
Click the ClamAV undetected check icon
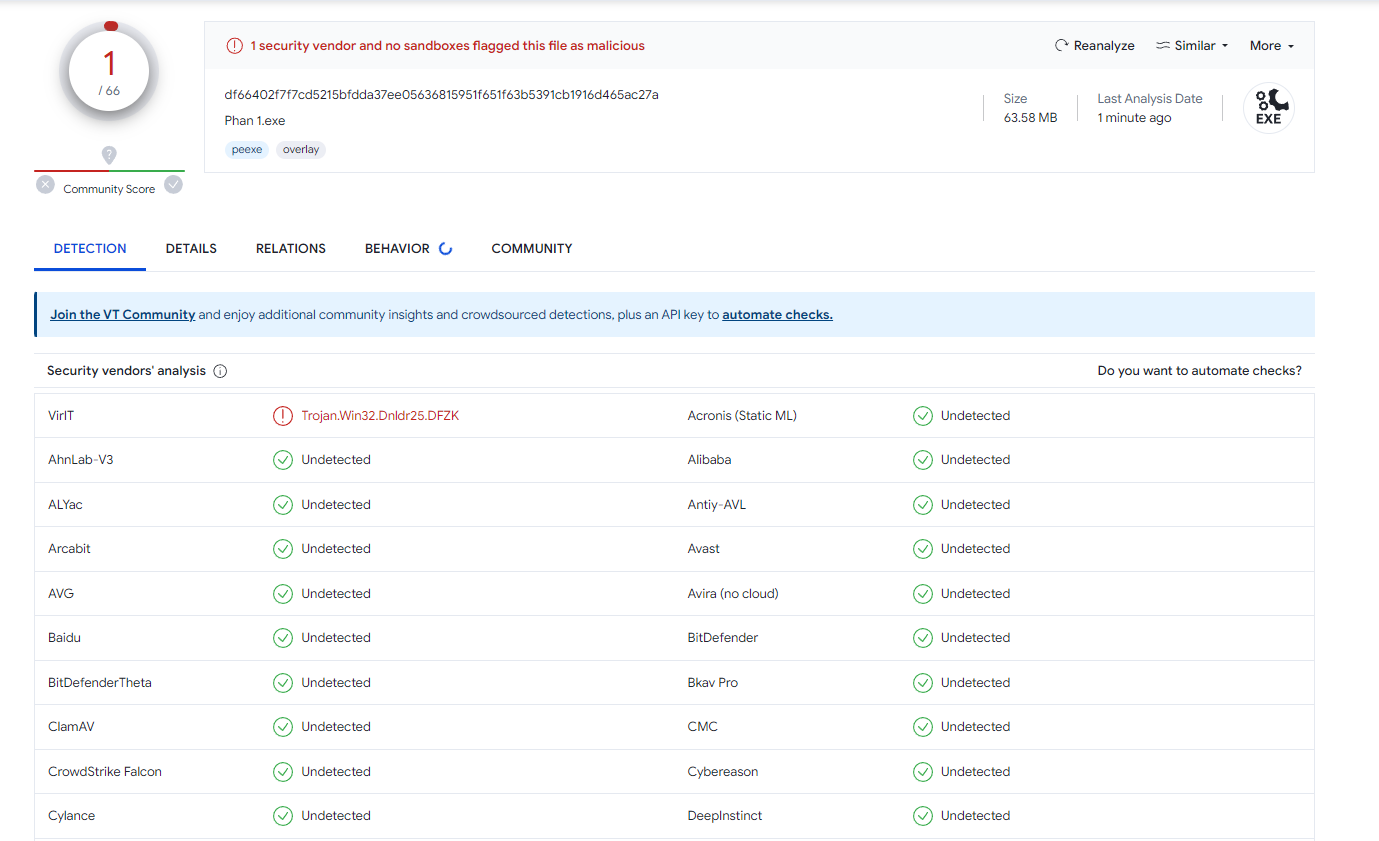(283, 727)
